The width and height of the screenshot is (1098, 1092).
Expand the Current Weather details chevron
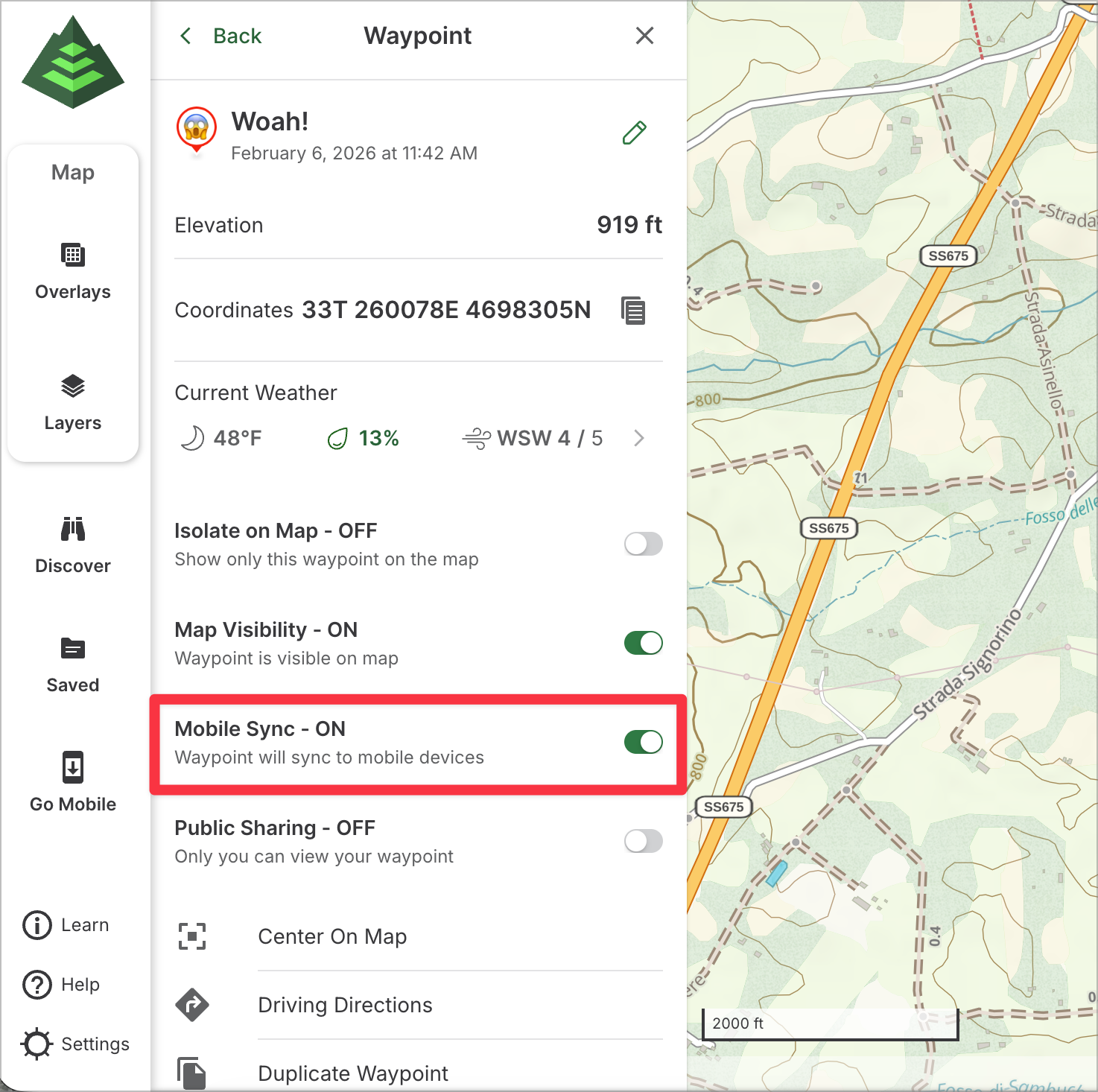[x=638, y=438]
